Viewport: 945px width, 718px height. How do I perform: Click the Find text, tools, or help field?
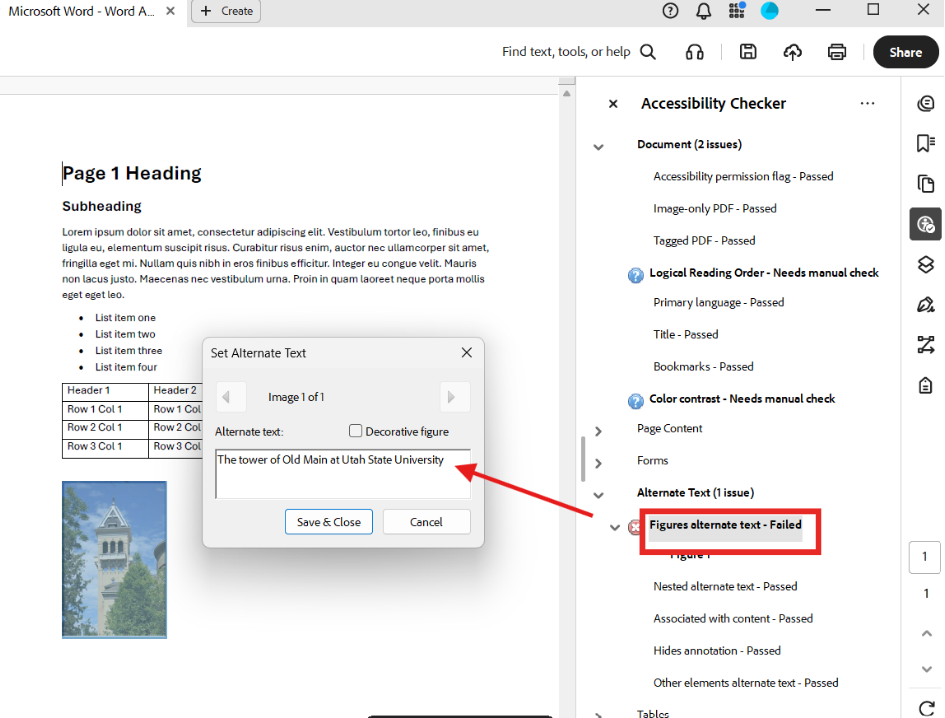[566, 52]
